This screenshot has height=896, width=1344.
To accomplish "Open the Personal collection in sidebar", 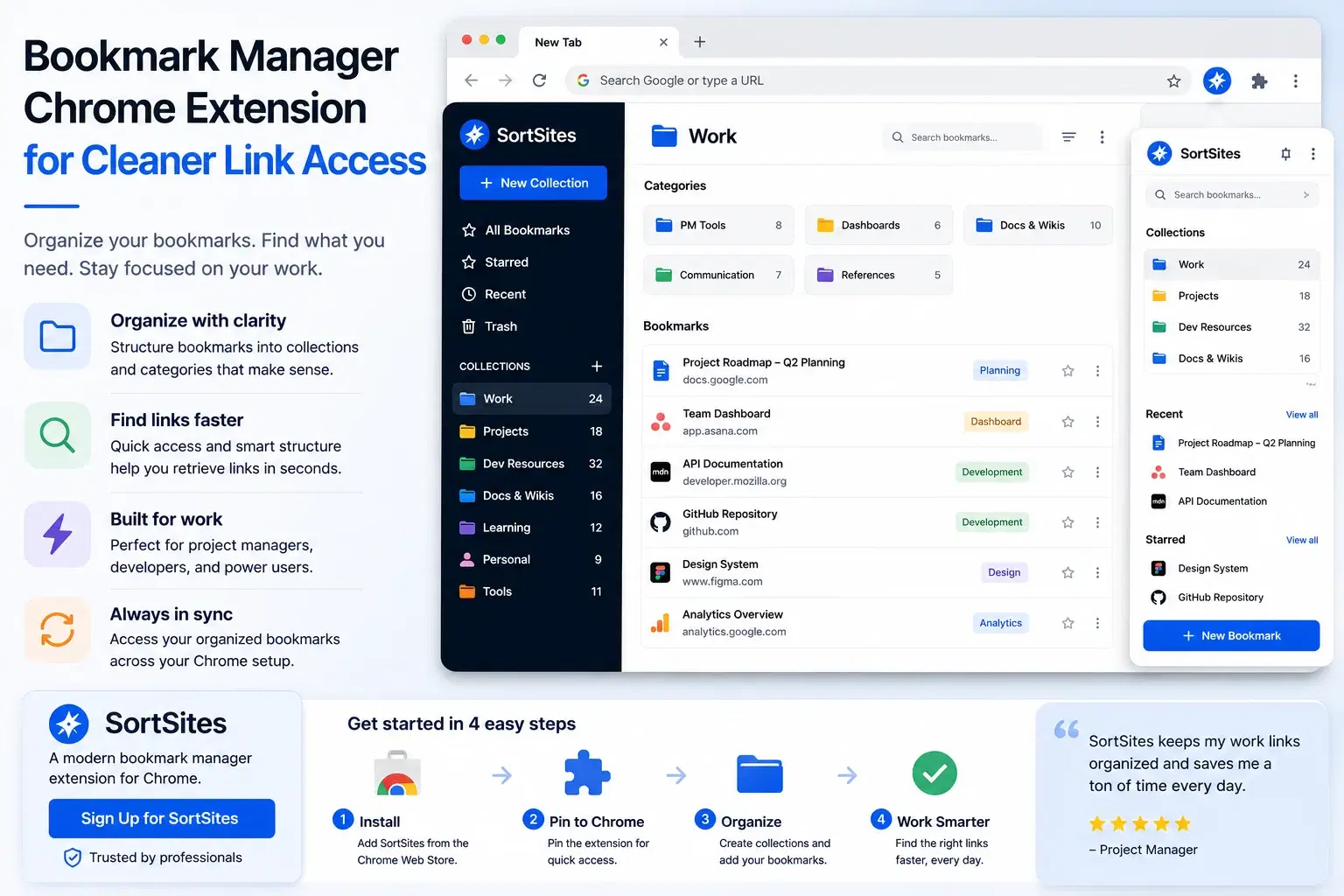I will pyautogui.click(x=531, y=560).
